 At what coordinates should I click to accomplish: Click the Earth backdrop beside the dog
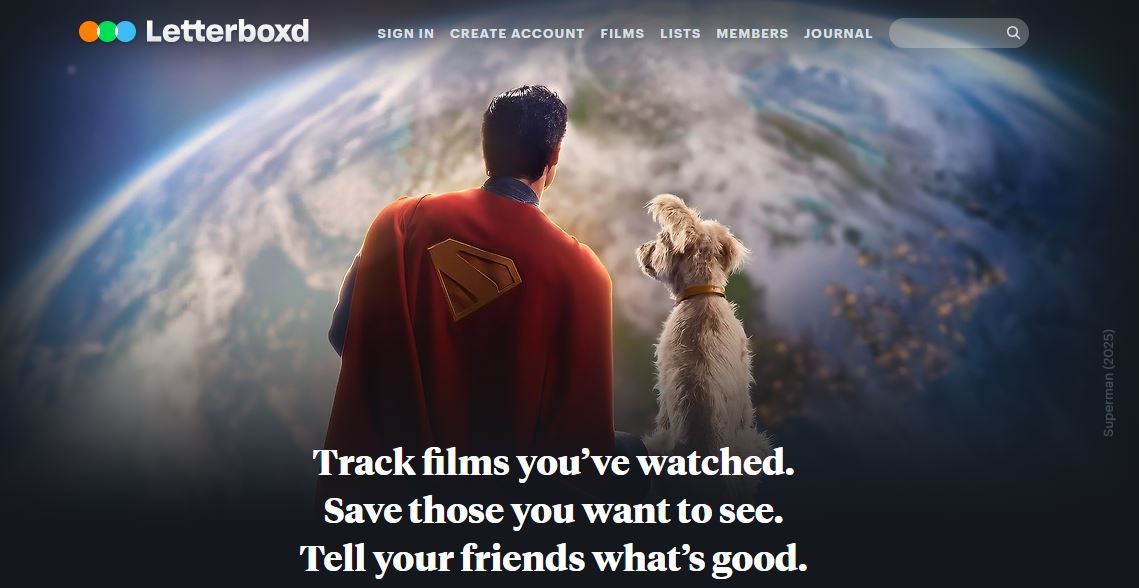[872, 291]
